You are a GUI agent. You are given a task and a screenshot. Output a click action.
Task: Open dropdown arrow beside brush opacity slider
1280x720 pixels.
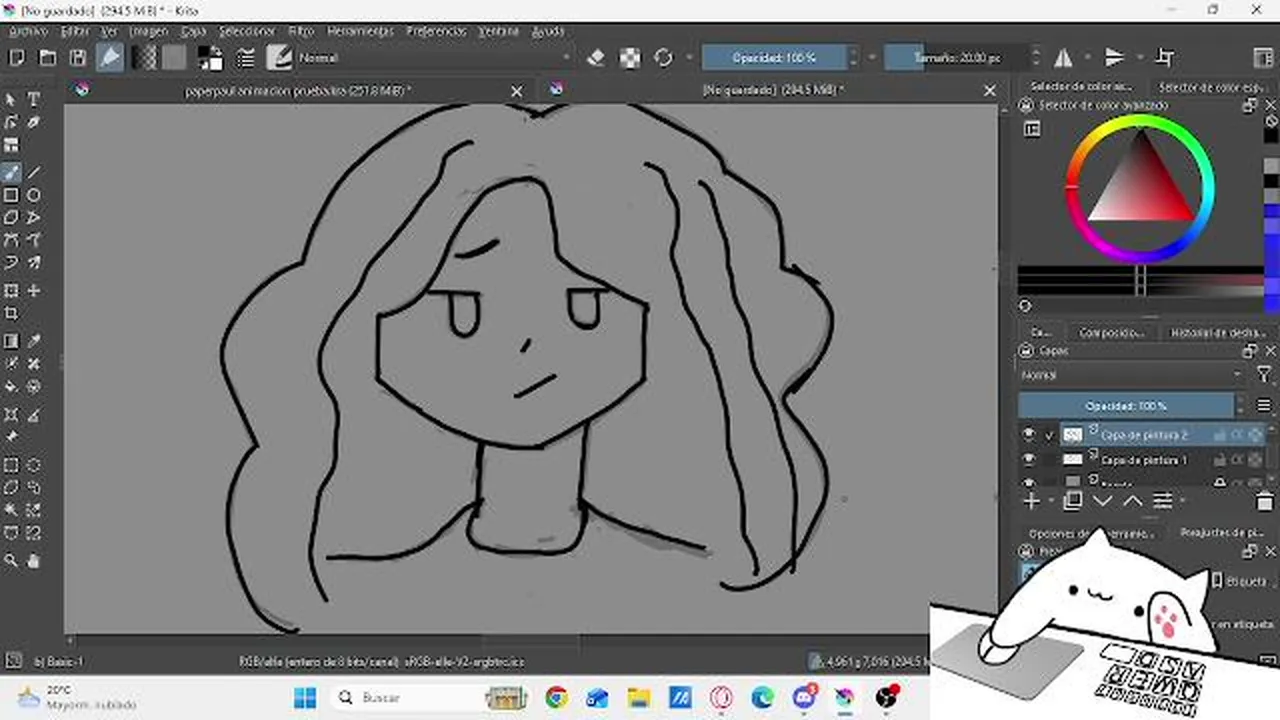pyautogui.click(x=872, y=58)
